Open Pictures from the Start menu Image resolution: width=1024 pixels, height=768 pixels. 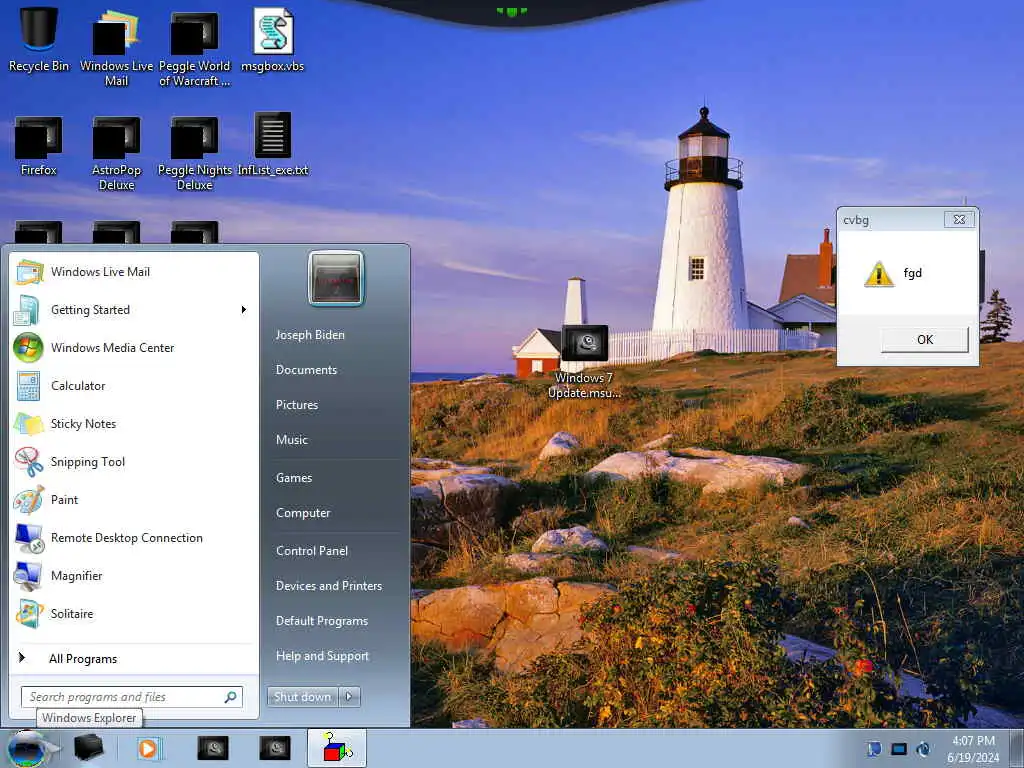point(297,405)
